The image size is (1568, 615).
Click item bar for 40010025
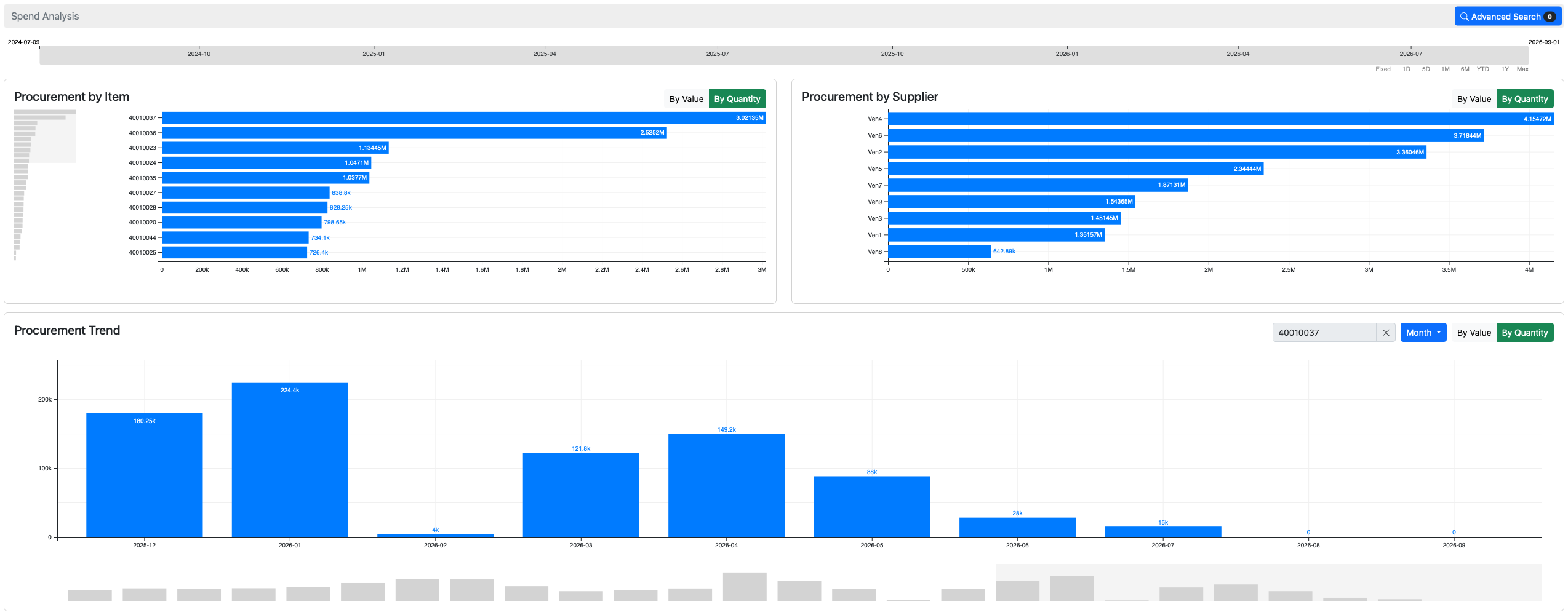[x=234, y=253]
